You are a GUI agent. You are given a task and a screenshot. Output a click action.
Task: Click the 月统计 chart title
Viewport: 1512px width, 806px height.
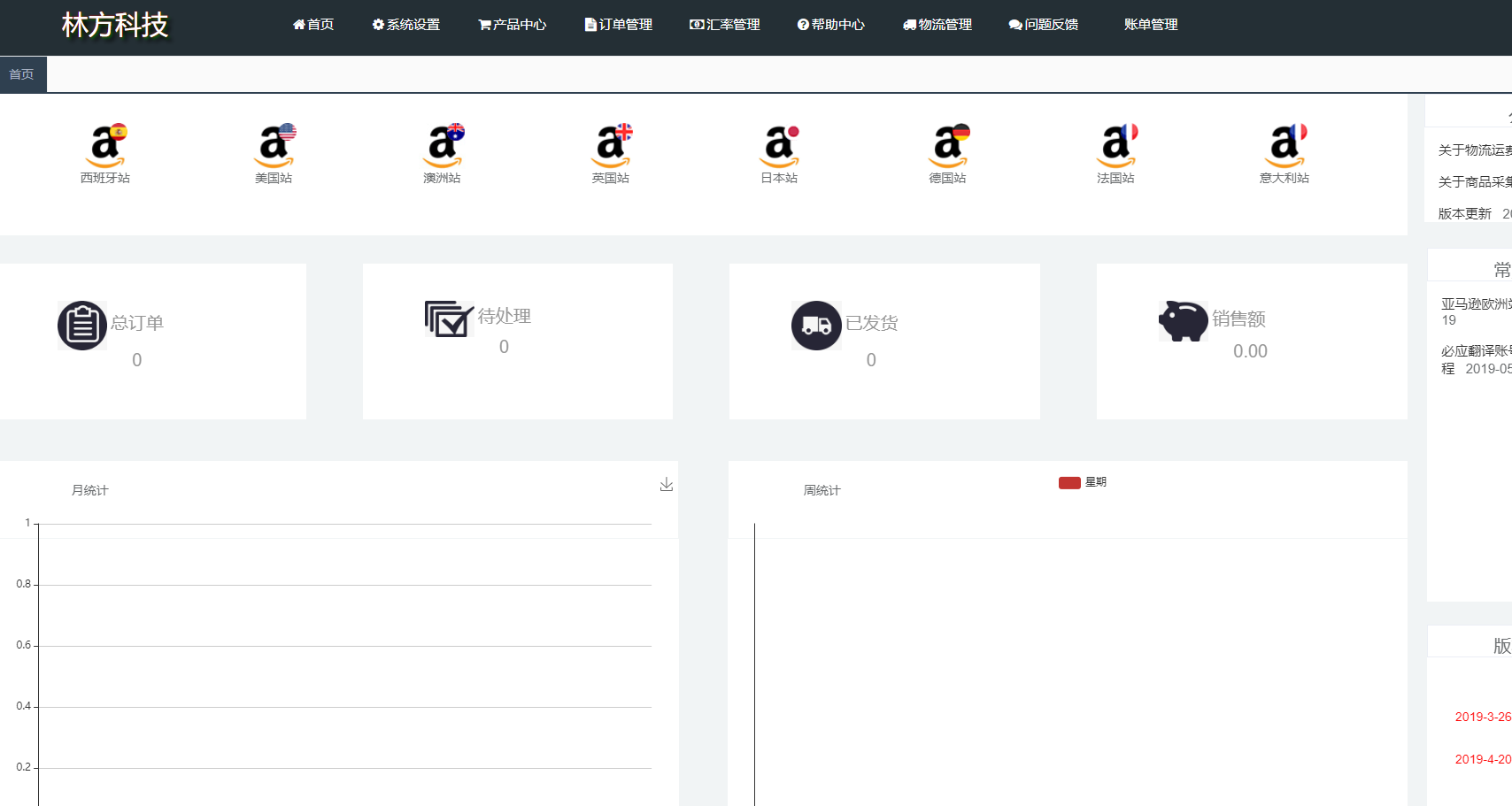tap(90, 490)
